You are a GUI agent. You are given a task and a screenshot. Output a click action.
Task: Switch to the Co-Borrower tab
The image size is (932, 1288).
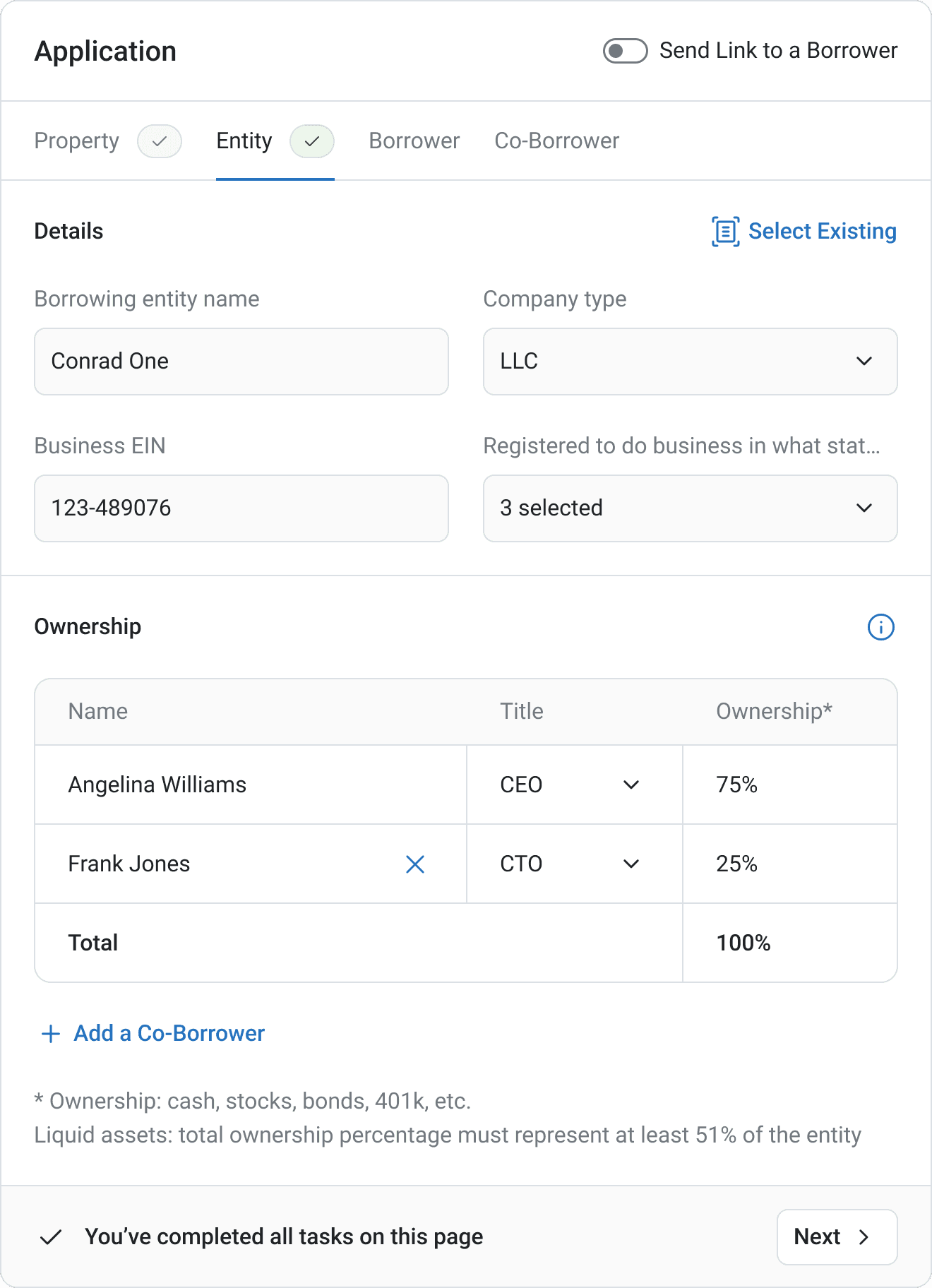tap(556, 141)
